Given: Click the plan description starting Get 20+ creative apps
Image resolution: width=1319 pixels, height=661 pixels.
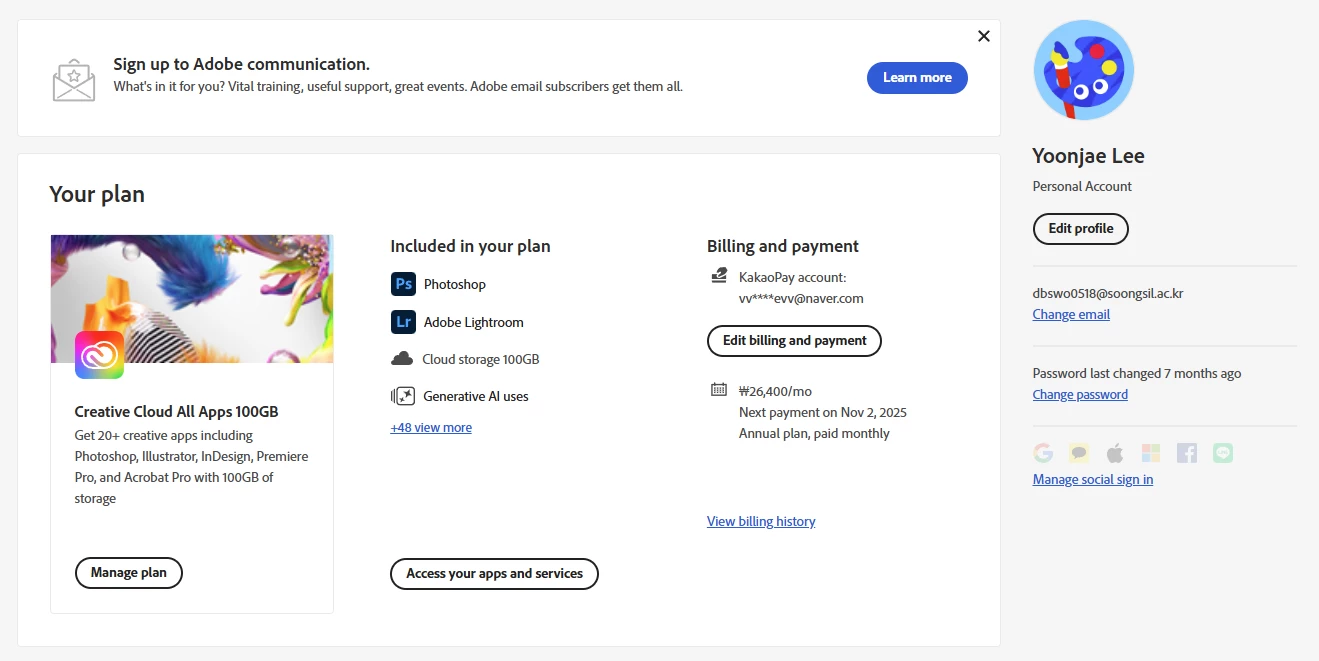Looking at the screenshot, I should pos(192,467).
